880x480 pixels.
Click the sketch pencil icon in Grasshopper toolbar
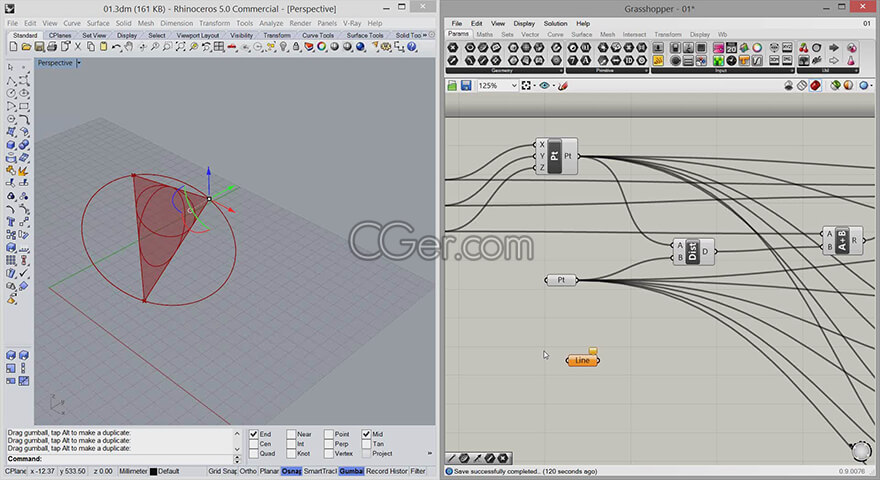(562, 85)
